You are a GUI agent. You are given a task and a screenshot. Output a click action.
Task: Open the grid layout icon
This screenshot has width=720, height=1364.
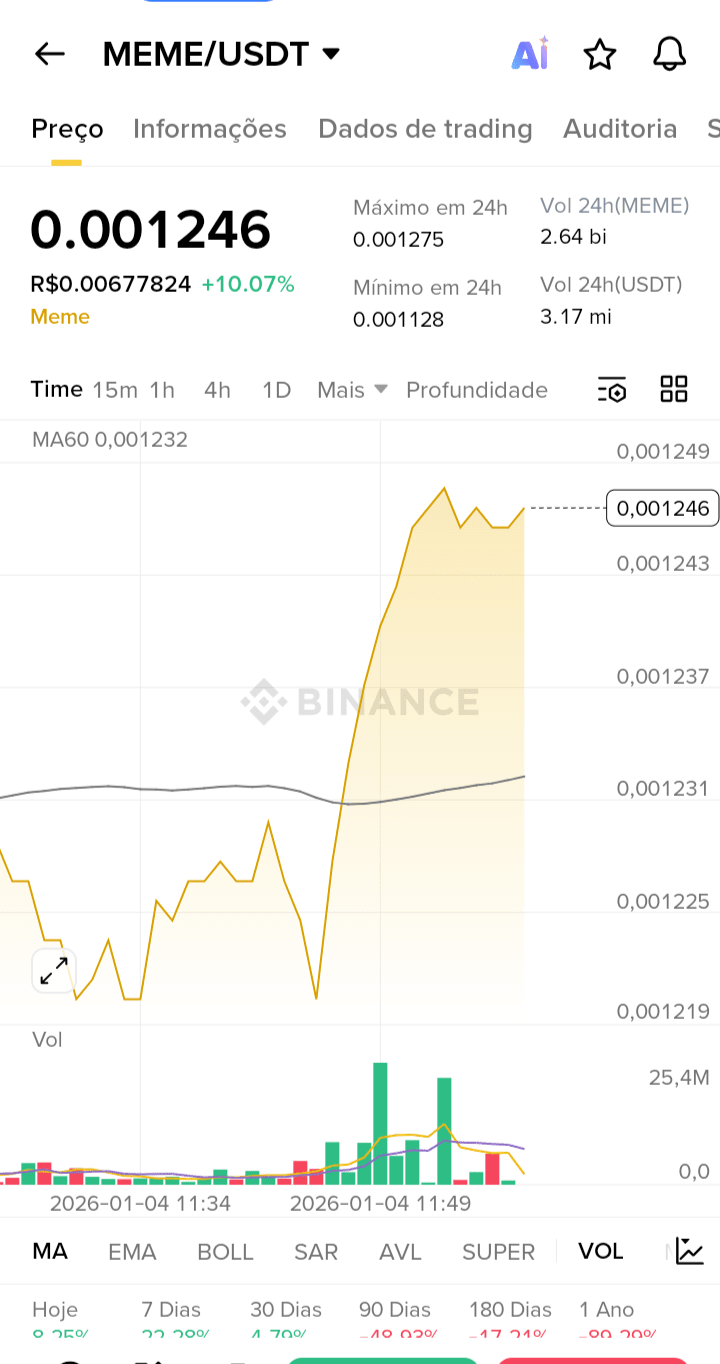[674, 390]
